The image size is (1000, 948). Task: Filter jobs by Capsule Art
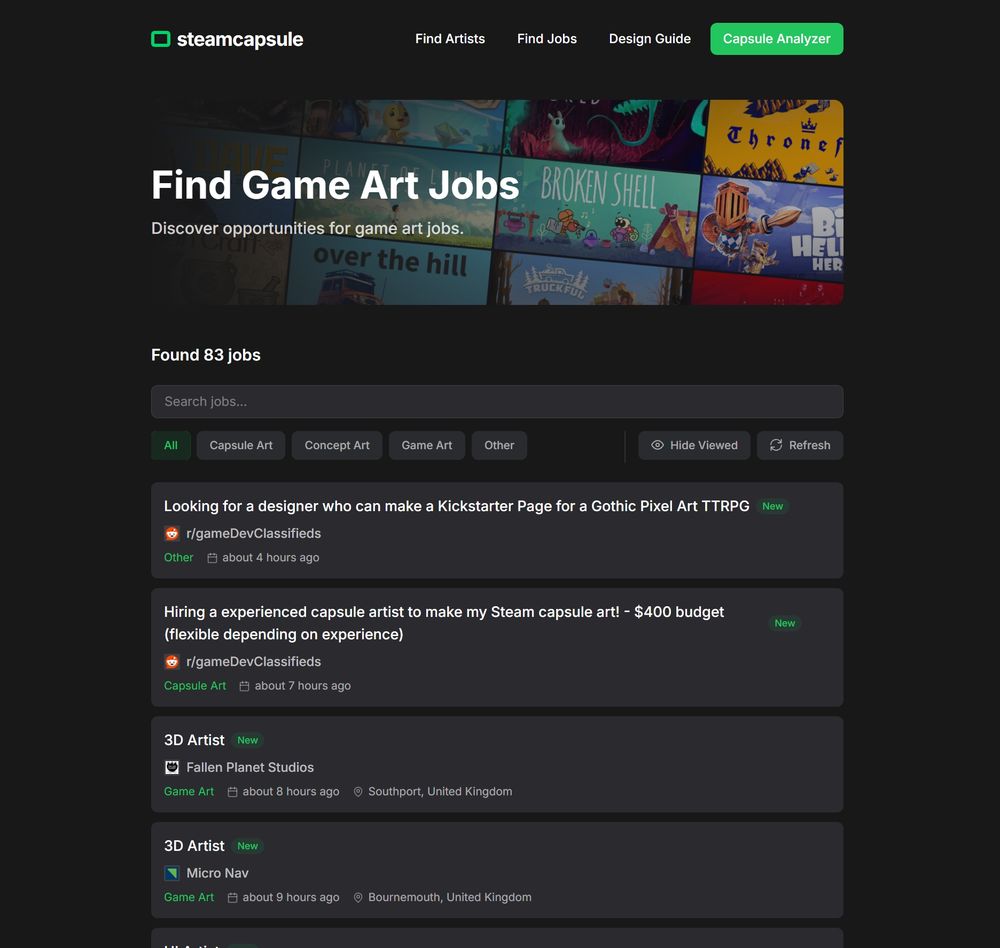(241, 445)
